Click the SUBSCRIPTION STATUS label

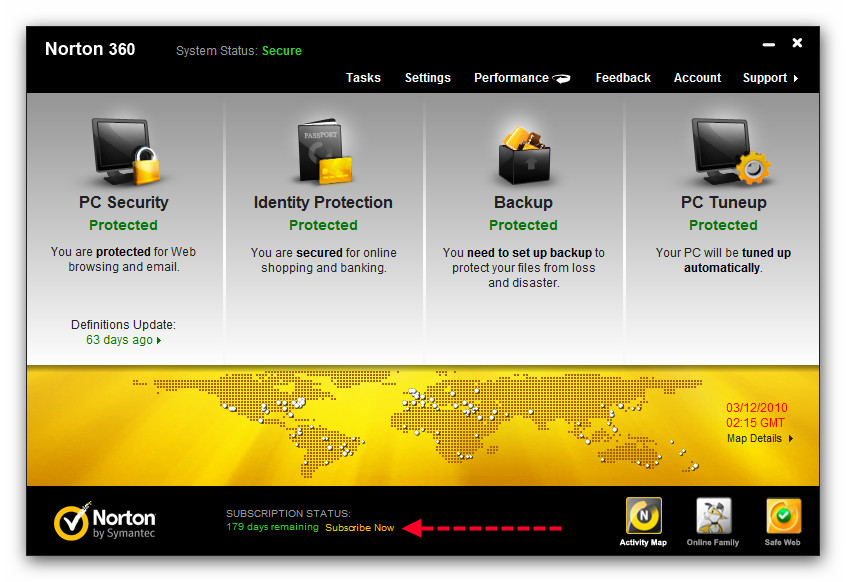coord(288,513)
